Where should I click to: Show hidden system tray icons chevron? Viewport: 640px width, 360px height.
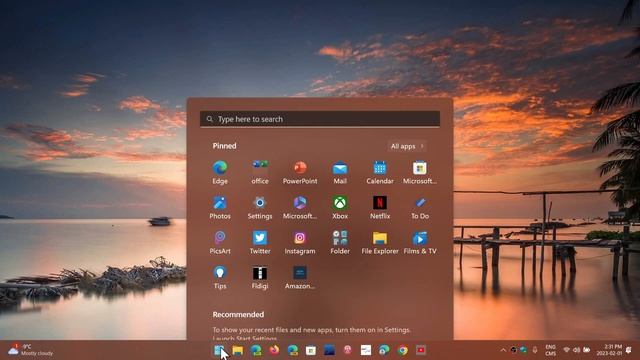503,350
